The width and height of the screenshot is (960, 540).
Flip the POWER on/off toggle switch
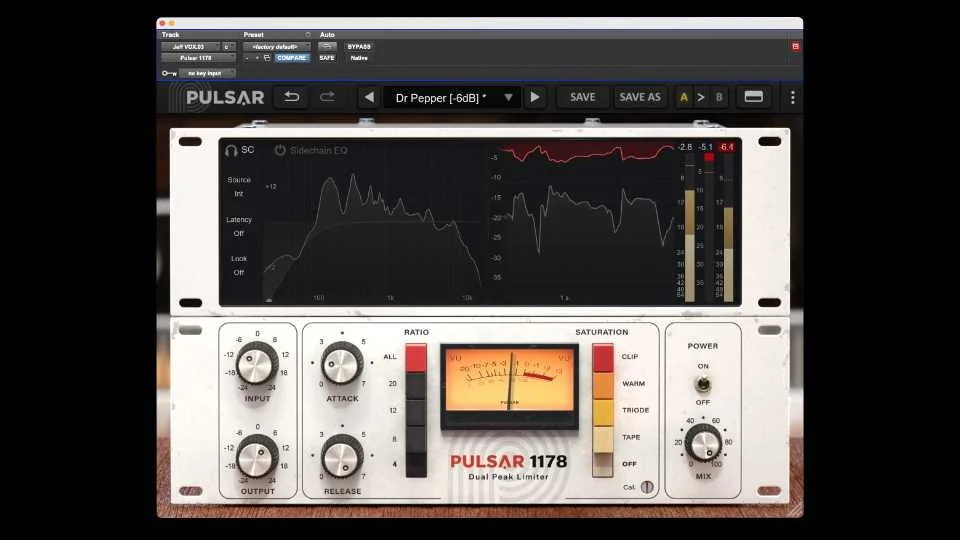[703, 384]
